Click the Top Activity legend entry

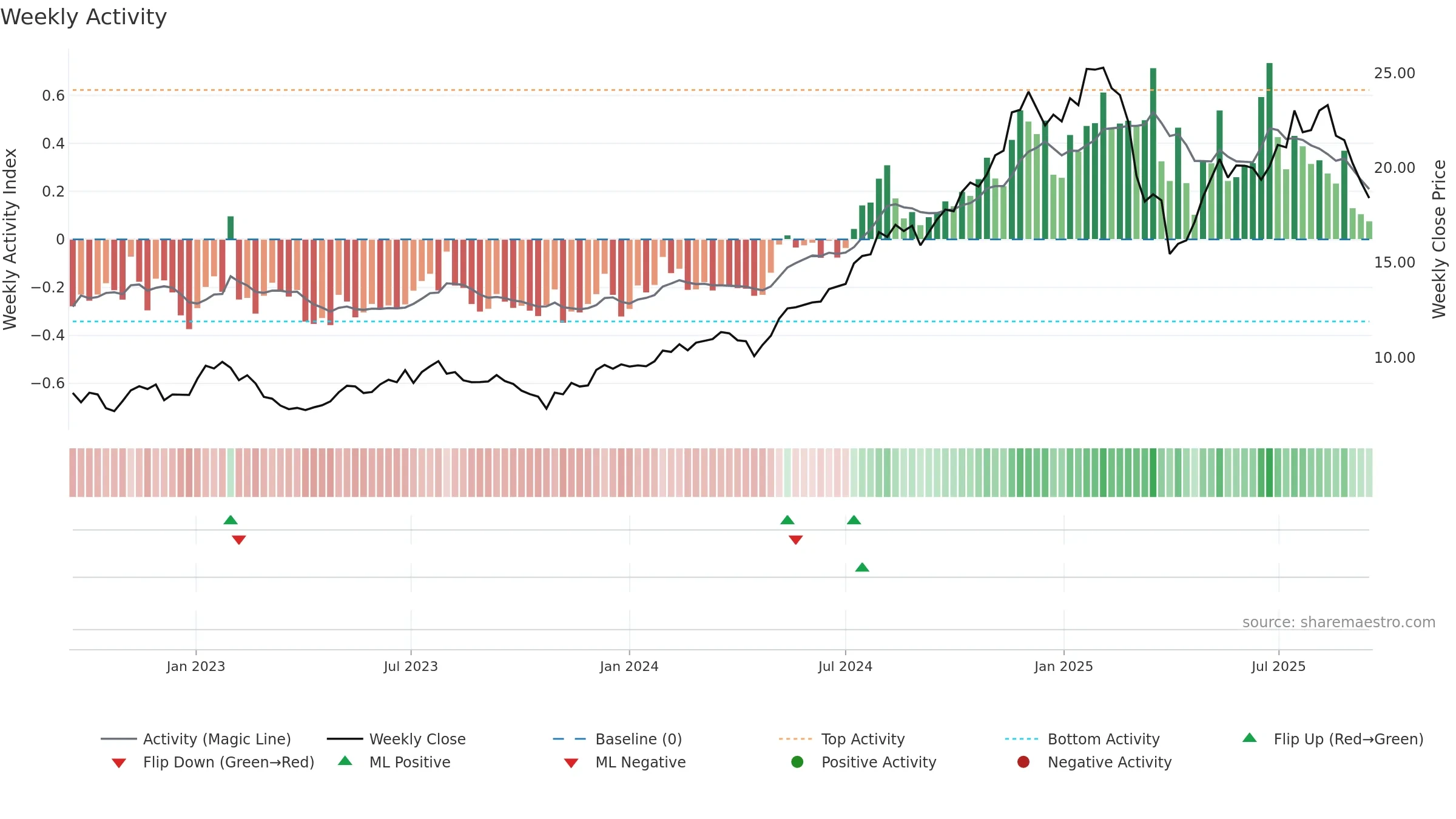[x=842, y=739]
